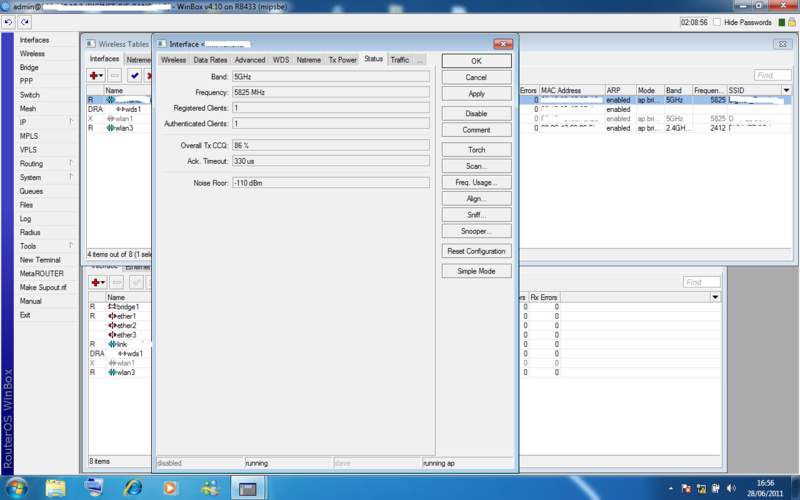
Task: Open the Queues sidebar item
Action: (31, 191)
